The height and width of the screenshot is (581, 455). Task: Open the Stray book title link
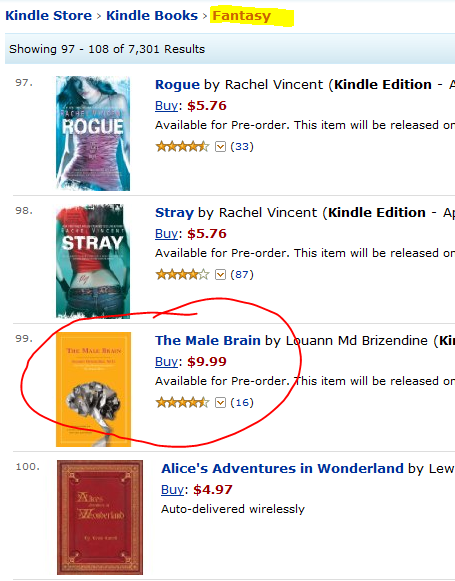point(174,213)
